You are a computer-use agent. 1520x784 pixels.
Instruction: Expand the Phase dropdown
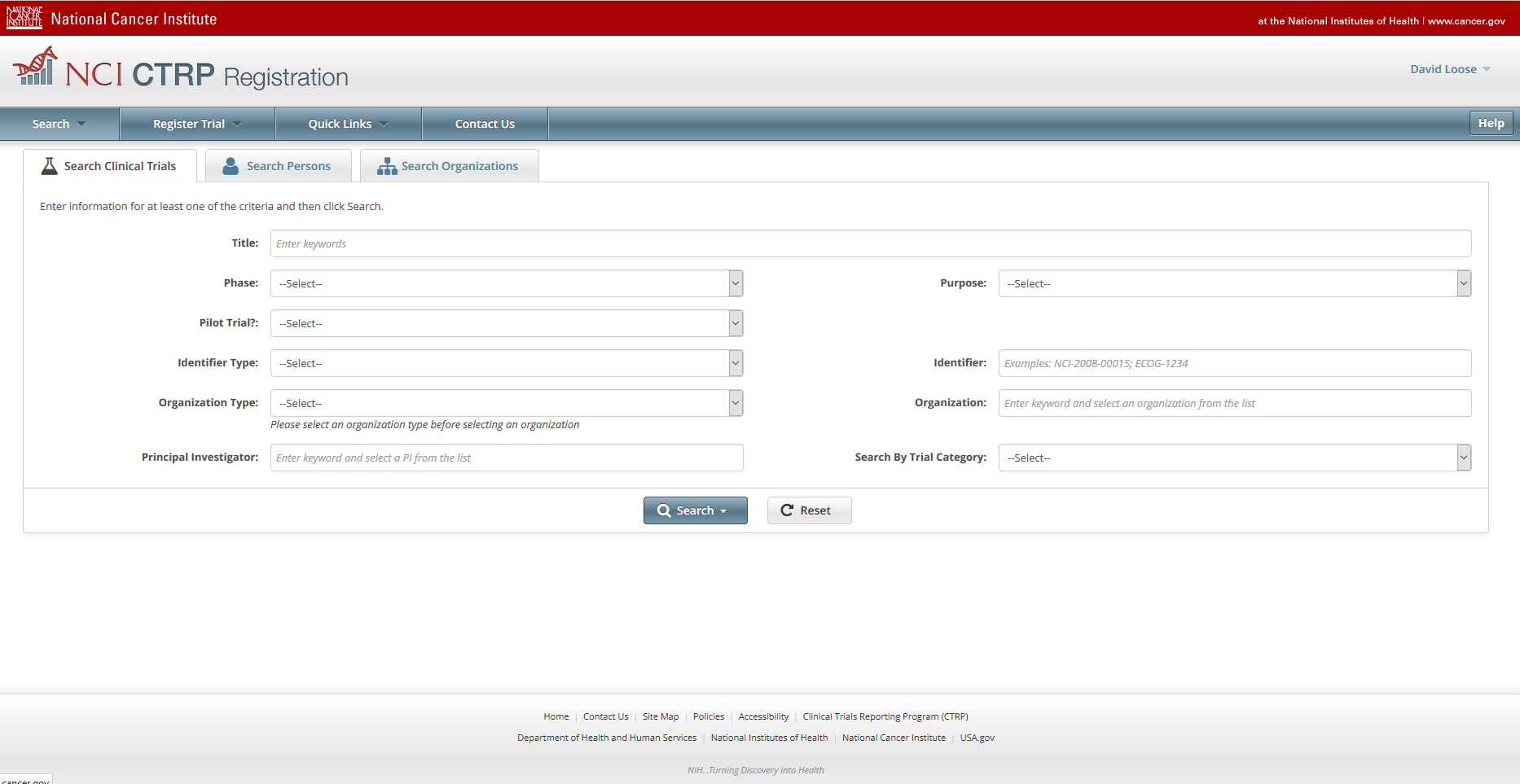pyautogui.click(x=507, y=283)
